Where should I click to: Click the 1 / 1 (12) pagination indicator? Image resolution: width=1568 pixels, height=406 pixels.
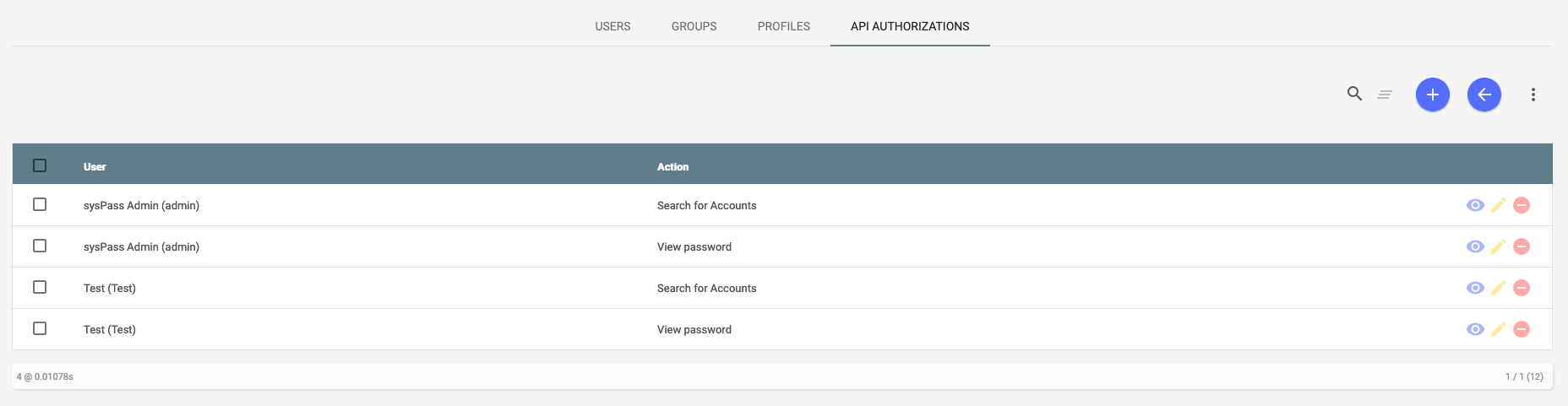pos(1524,376)
